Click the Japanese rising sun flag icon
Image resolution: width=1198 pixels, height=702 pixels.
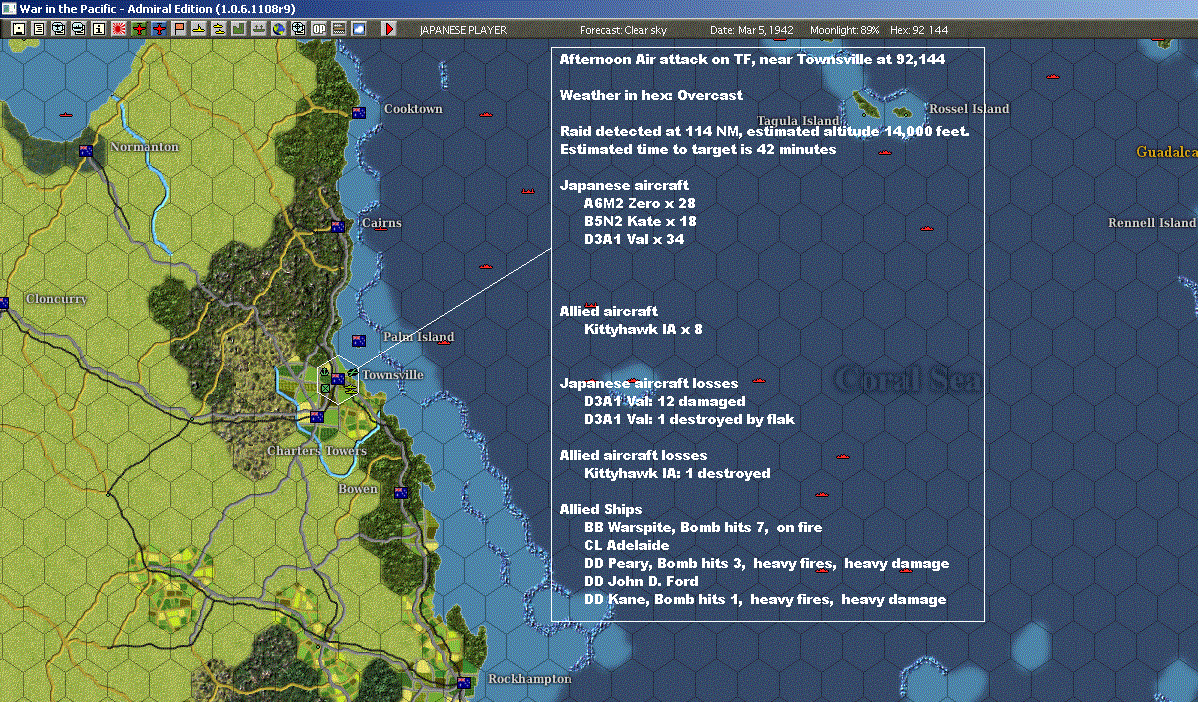click(x=119, y=29)
